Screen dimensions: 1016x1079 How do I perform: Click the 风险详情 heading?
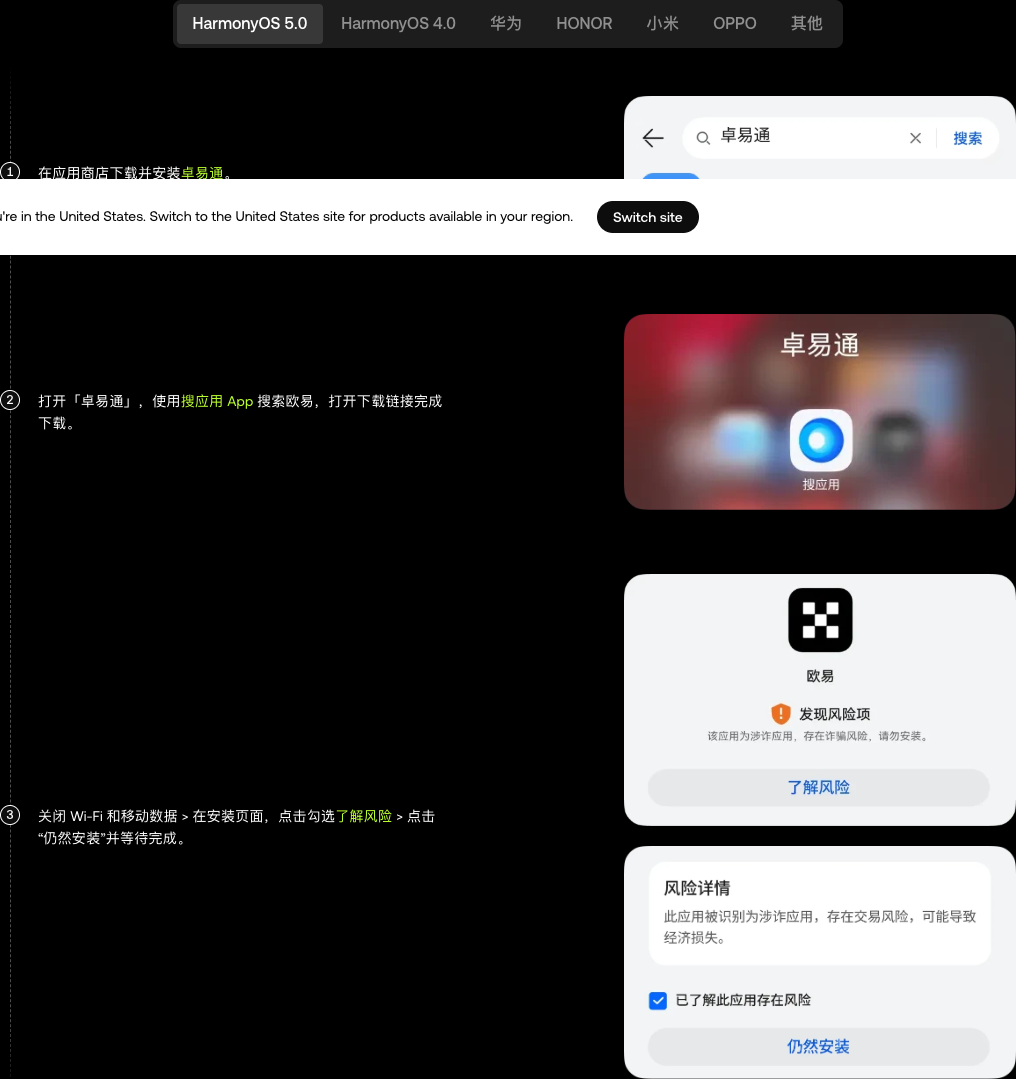click(x=697, y=888)
